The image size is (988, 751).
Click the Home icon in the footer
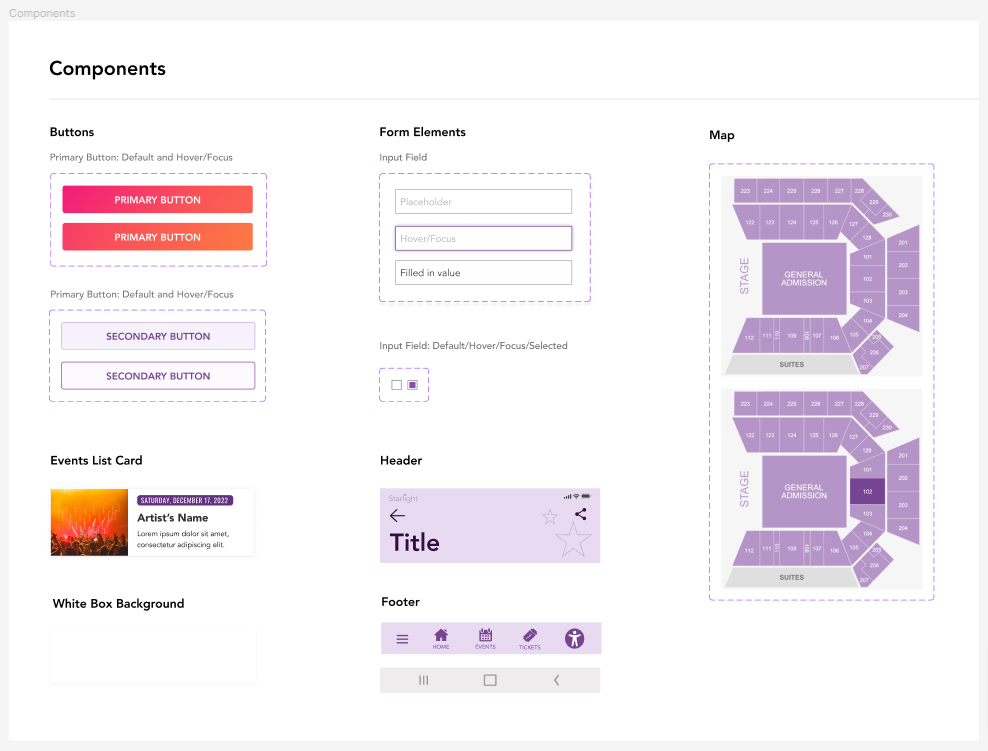[x=441, y=637]
